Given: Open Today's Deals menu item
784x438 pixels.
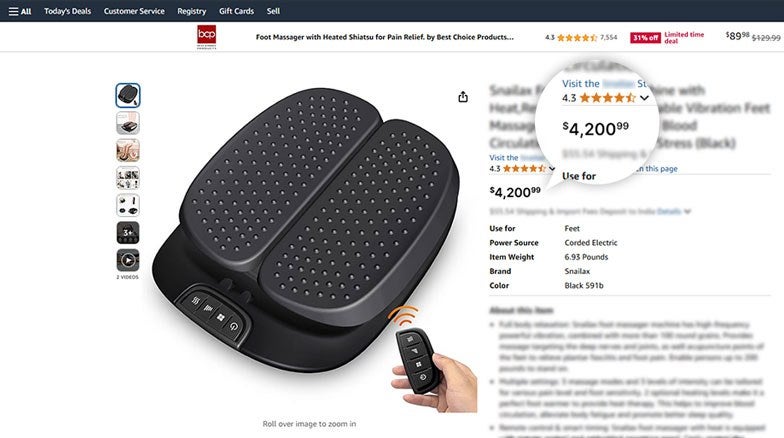Looking at the screenshot, I should click(x=68, y=11).
